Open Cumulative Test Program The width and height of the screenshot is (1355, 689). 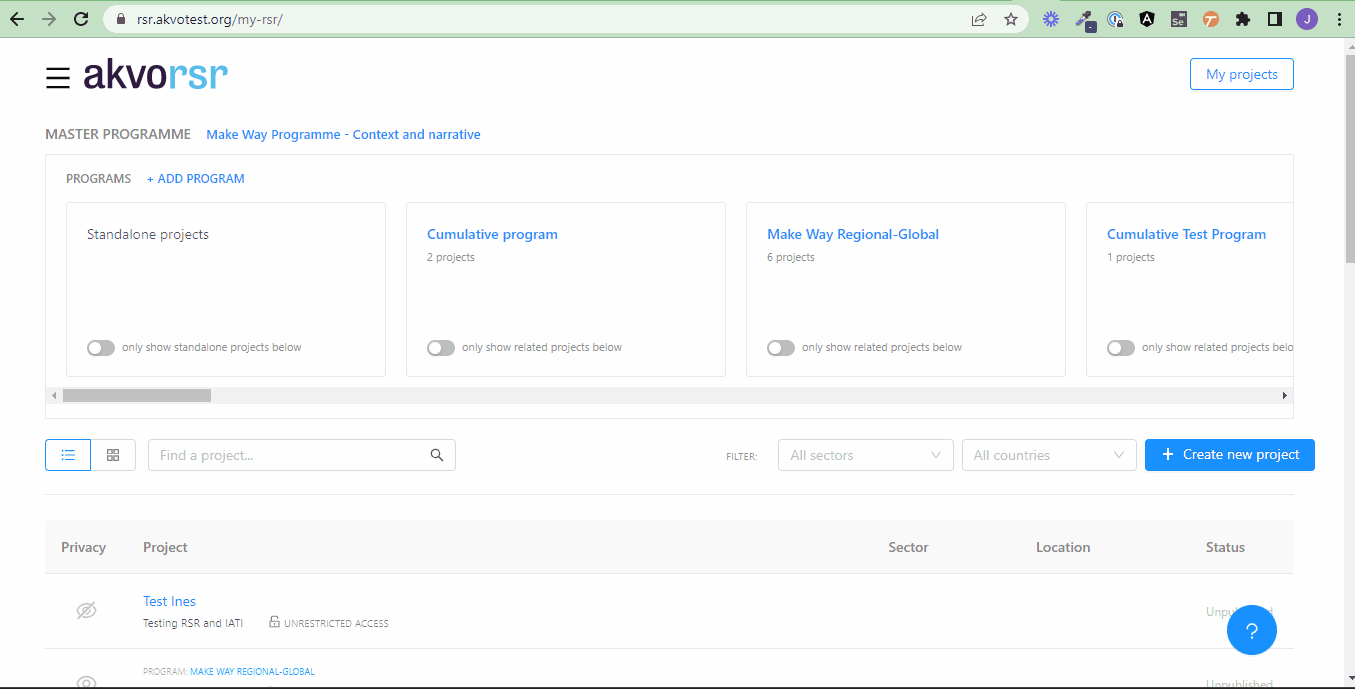click(1186, 234)
